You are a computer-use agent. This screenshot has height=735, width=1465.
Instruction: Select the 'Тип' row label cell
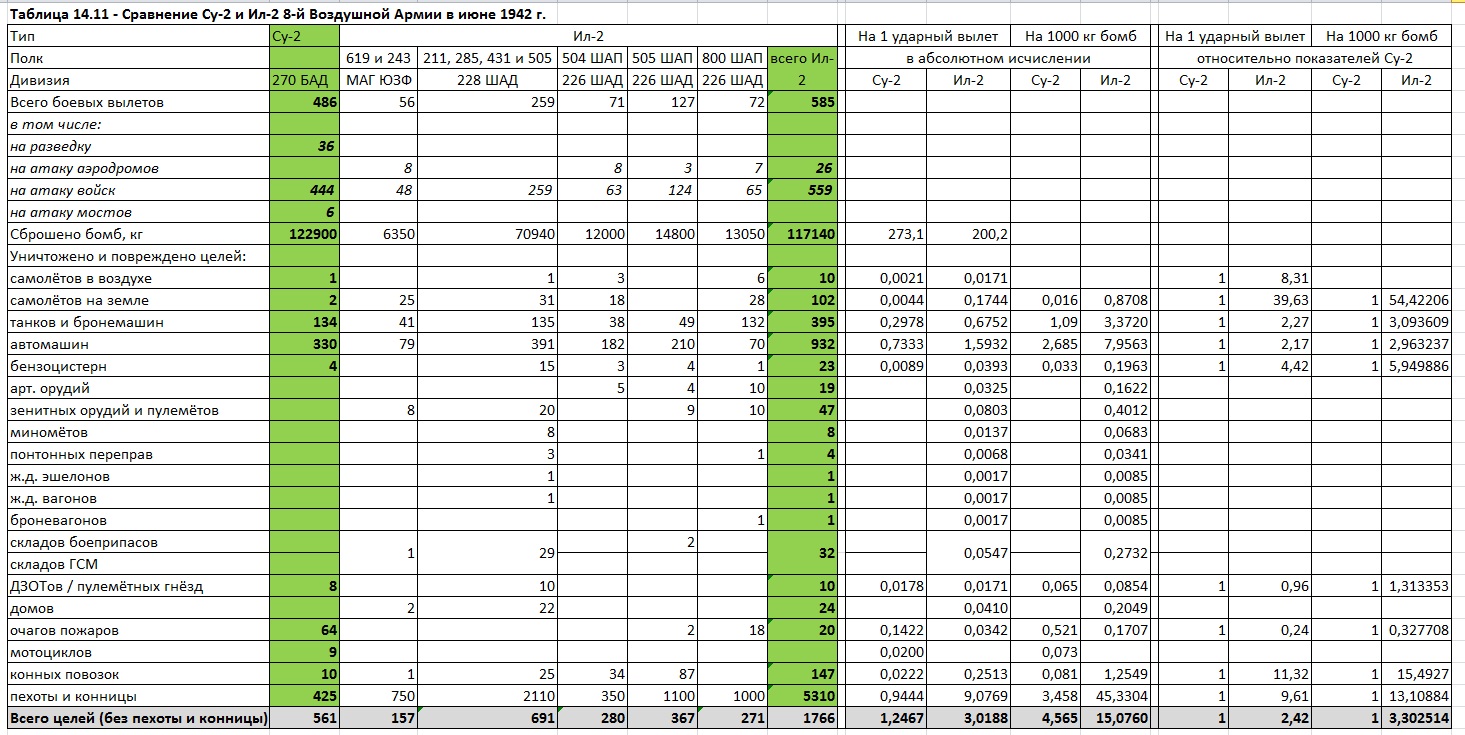click(138, 36)
